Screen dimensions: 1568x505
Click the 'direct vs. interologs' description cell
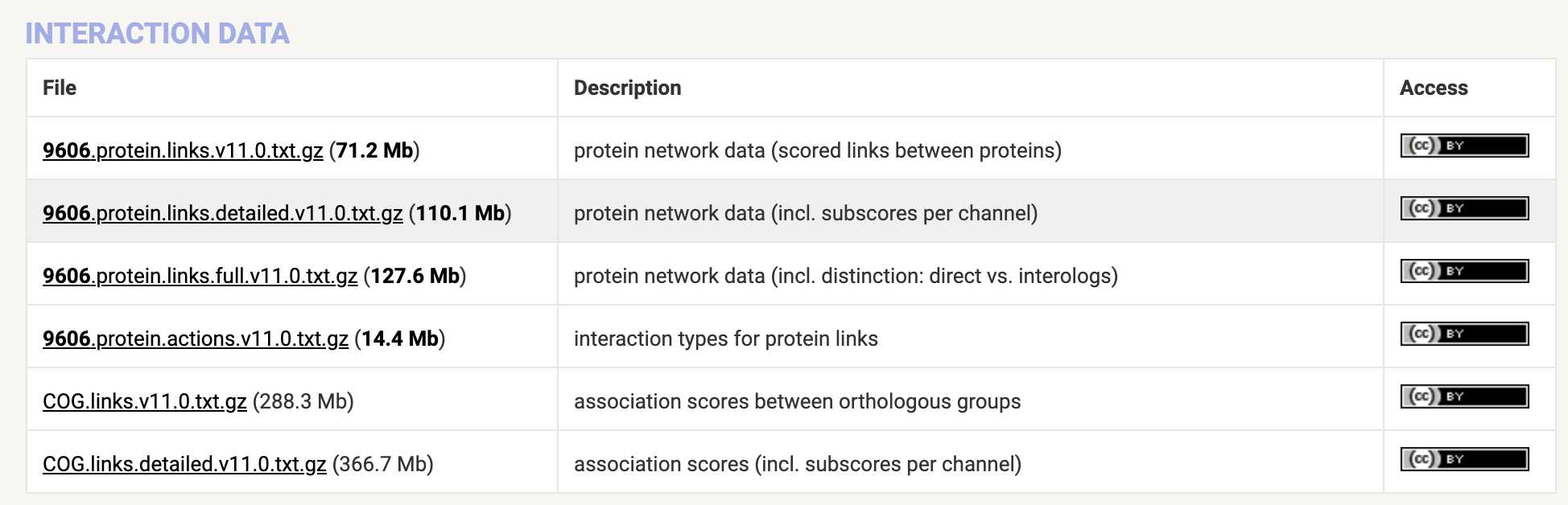click(x=846, y=276)
